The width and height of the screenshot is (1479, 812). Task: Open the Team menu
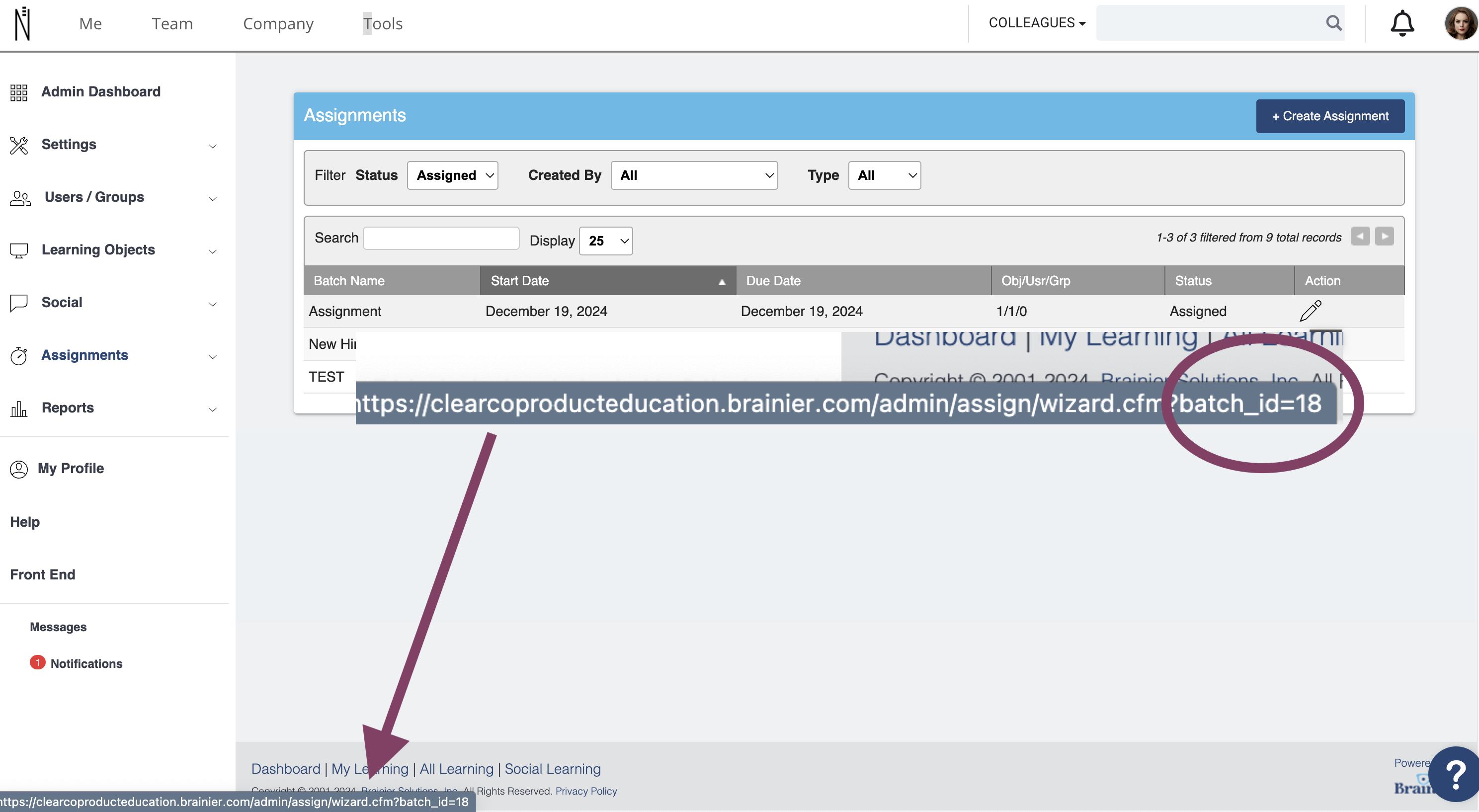[x=172, y=23]
